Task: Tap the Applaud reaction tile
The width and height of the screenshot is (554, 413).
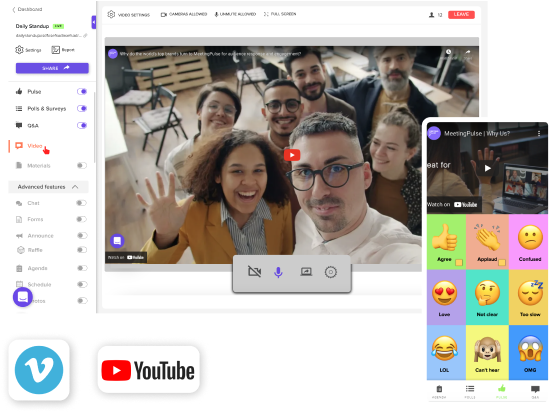Action: [x=488, y=242]
